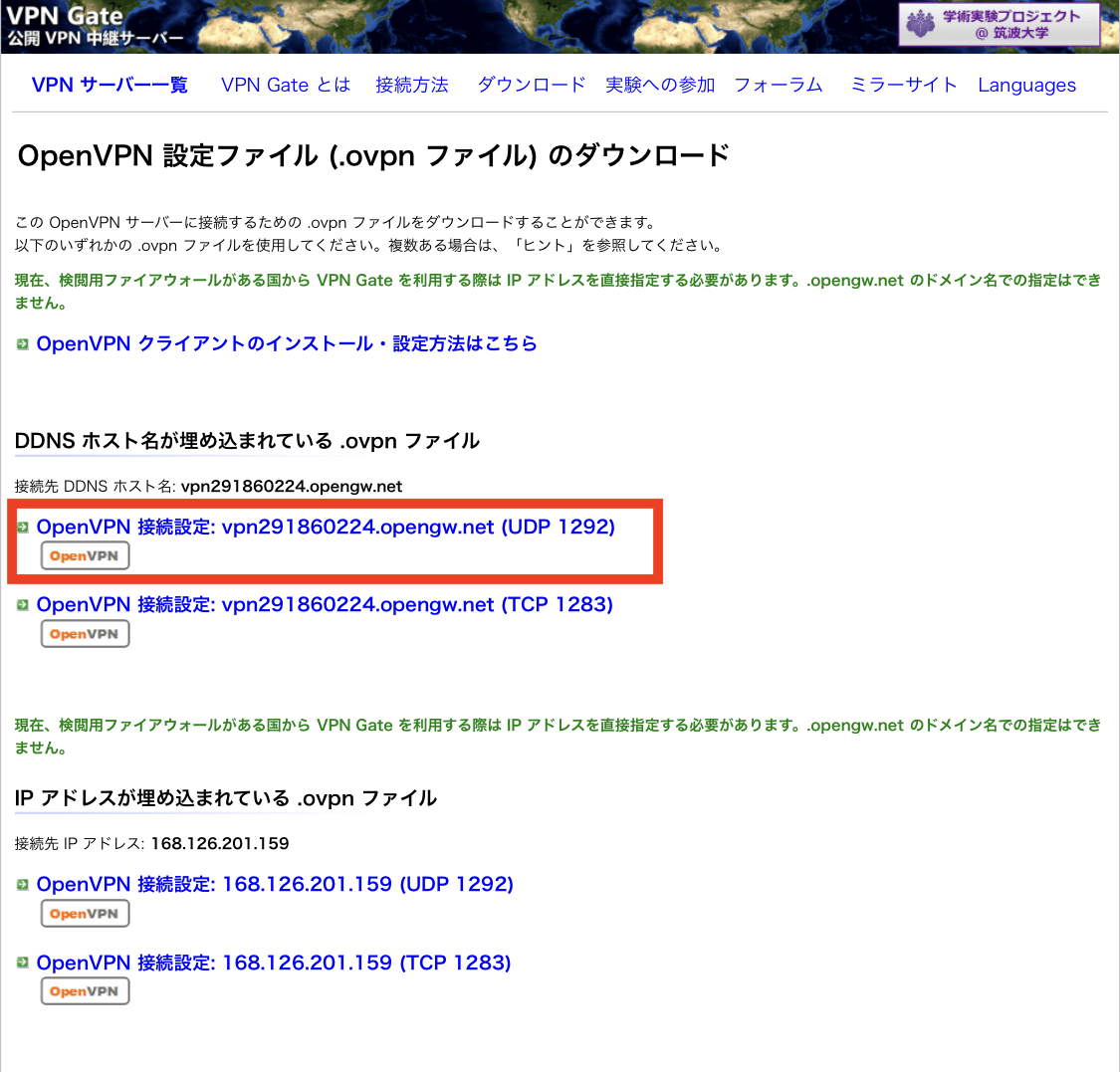This screenshot has width=1120, height=1072.
Task: Select IP address text 168.126.201.159
Action: (x=220, y=843)
